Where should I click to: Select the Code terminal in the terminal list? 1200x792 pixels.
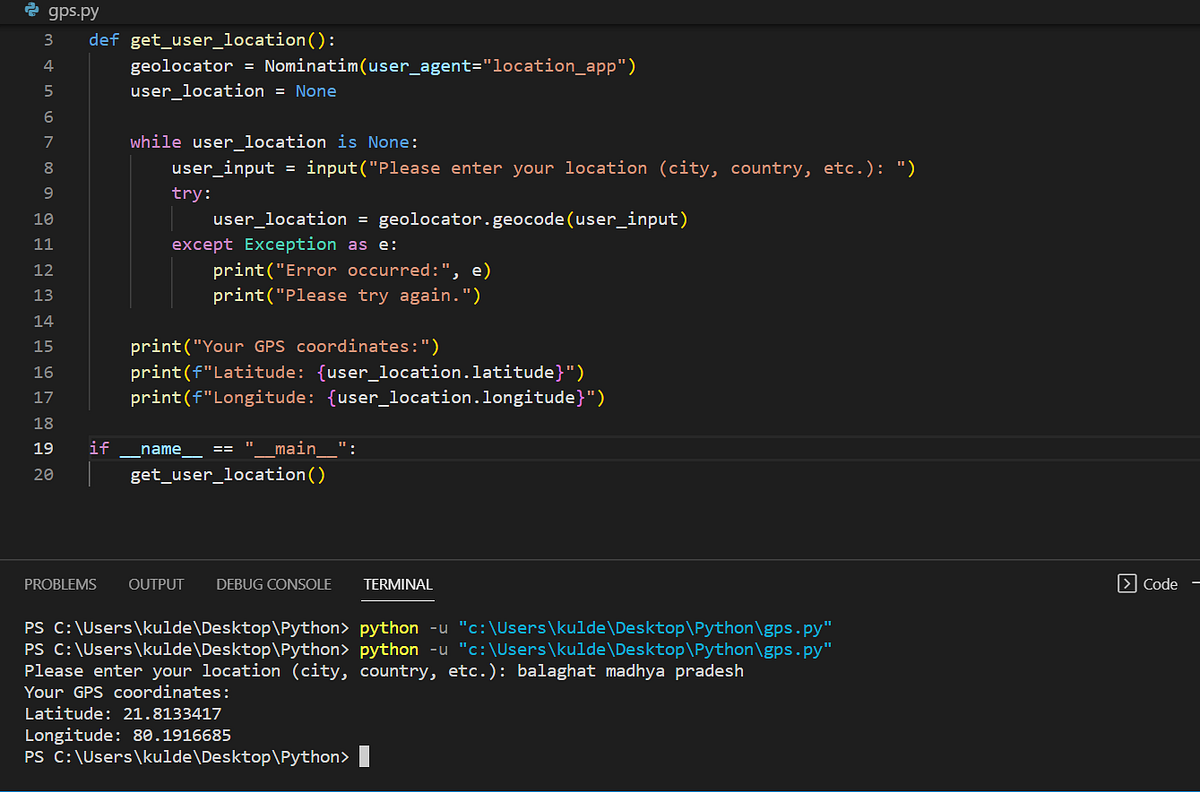click(1160, 583)
